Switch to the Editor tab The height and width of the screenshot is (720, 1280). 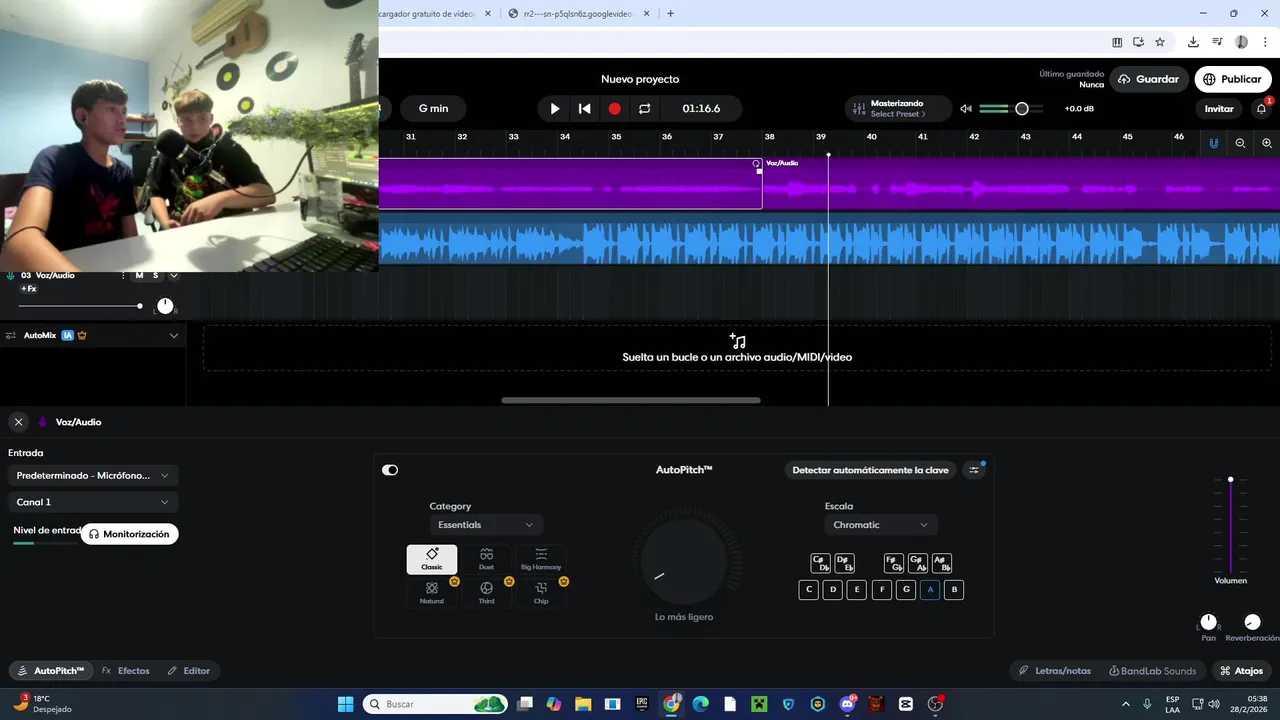tap(189, 671)
